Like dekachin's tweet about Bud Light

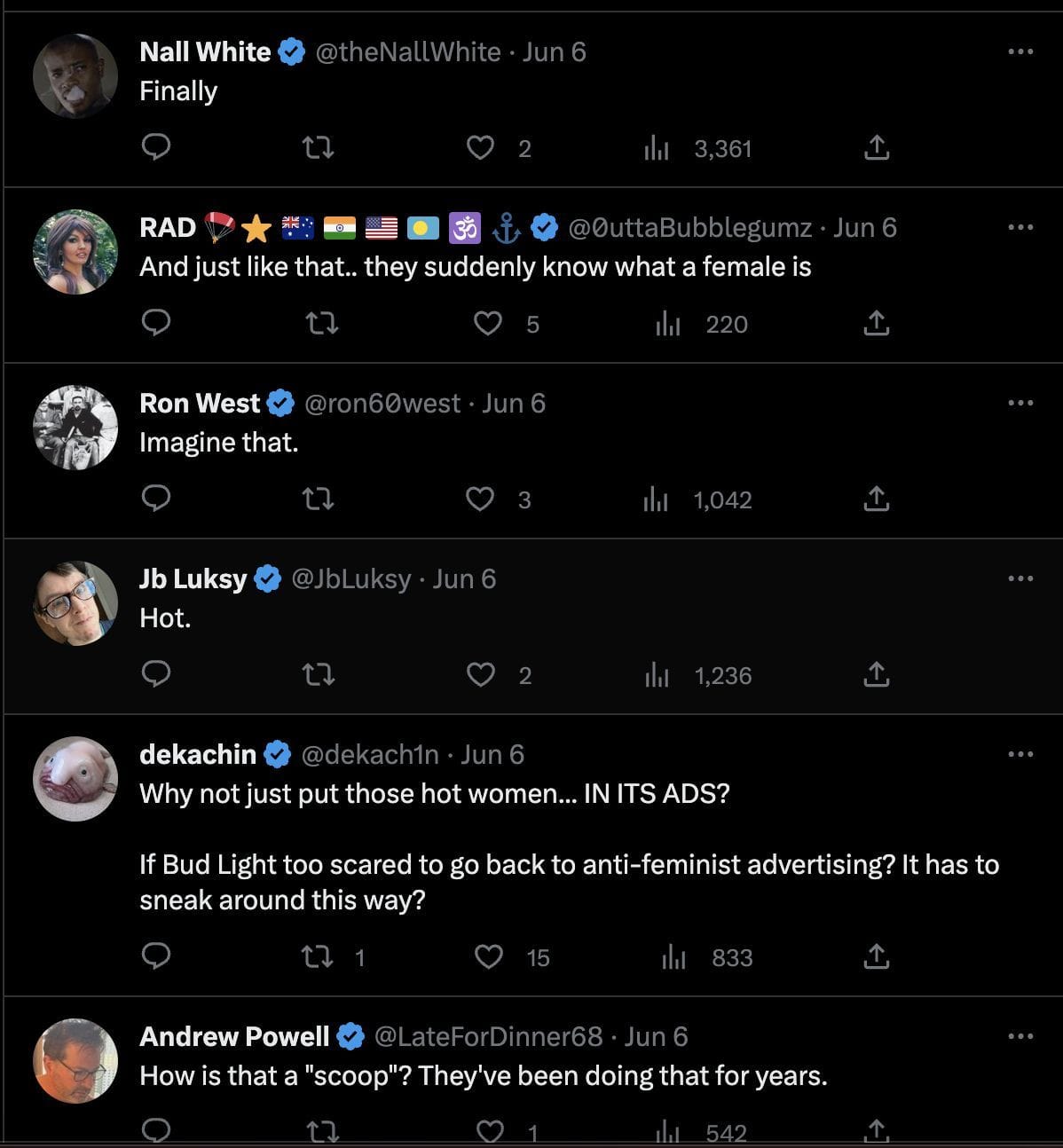(x=489, y=957)
